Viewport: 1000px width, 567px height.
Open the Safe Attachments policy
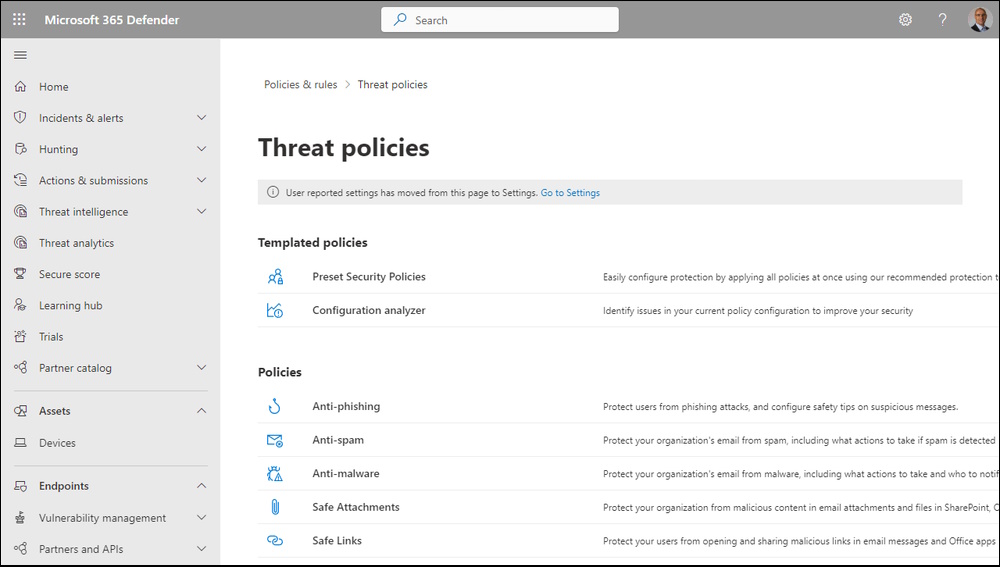pyautogui.click(x=356, y=507)
